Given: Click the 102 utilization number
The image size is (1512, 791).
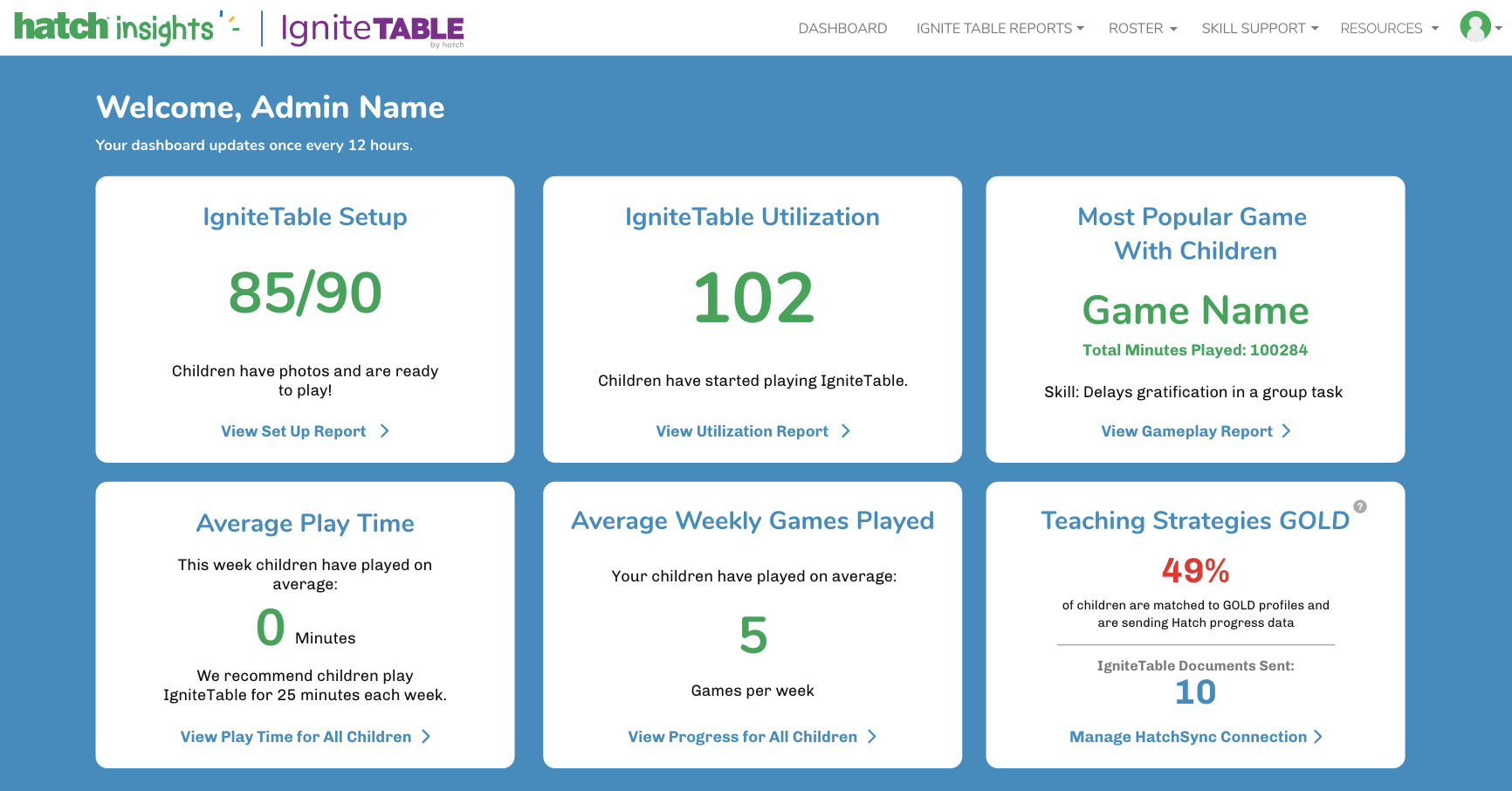Looking at the screenshot, I should tap(753, 298).
